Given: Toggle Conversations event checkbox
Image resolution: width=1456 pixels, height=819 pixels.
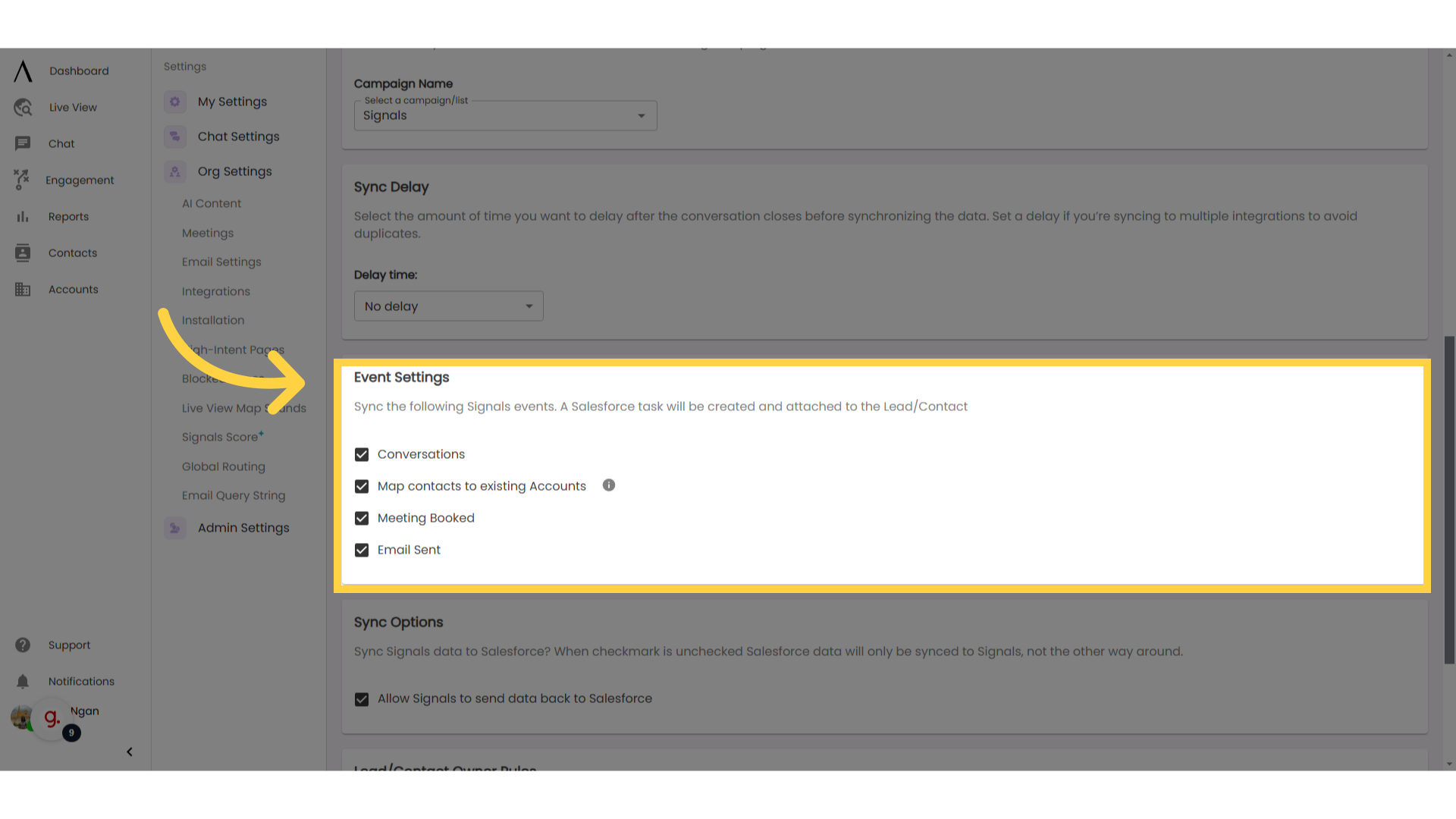Looking at the screenshot, I should (x=361, y=454).
